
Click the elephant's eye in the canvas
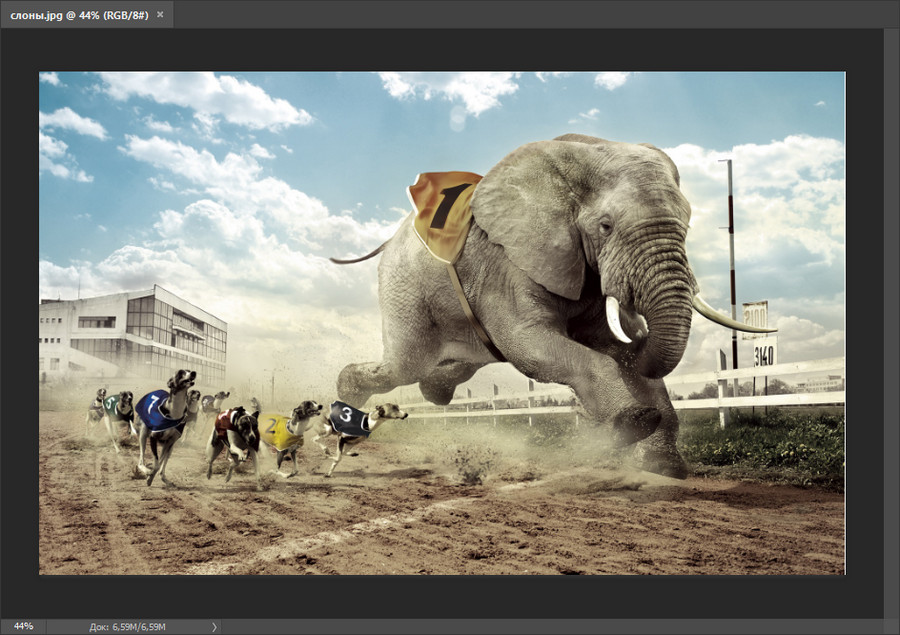[604, 228]
